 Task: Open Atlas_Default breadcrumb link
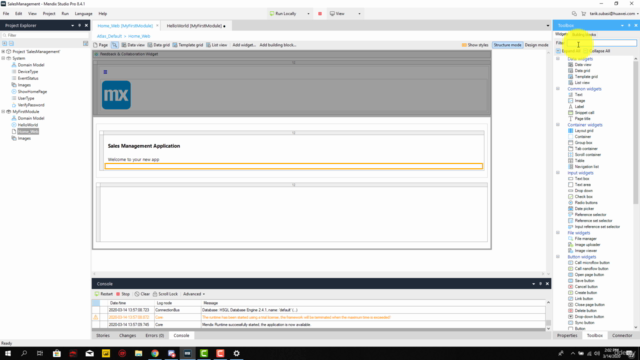click(109, 36)
